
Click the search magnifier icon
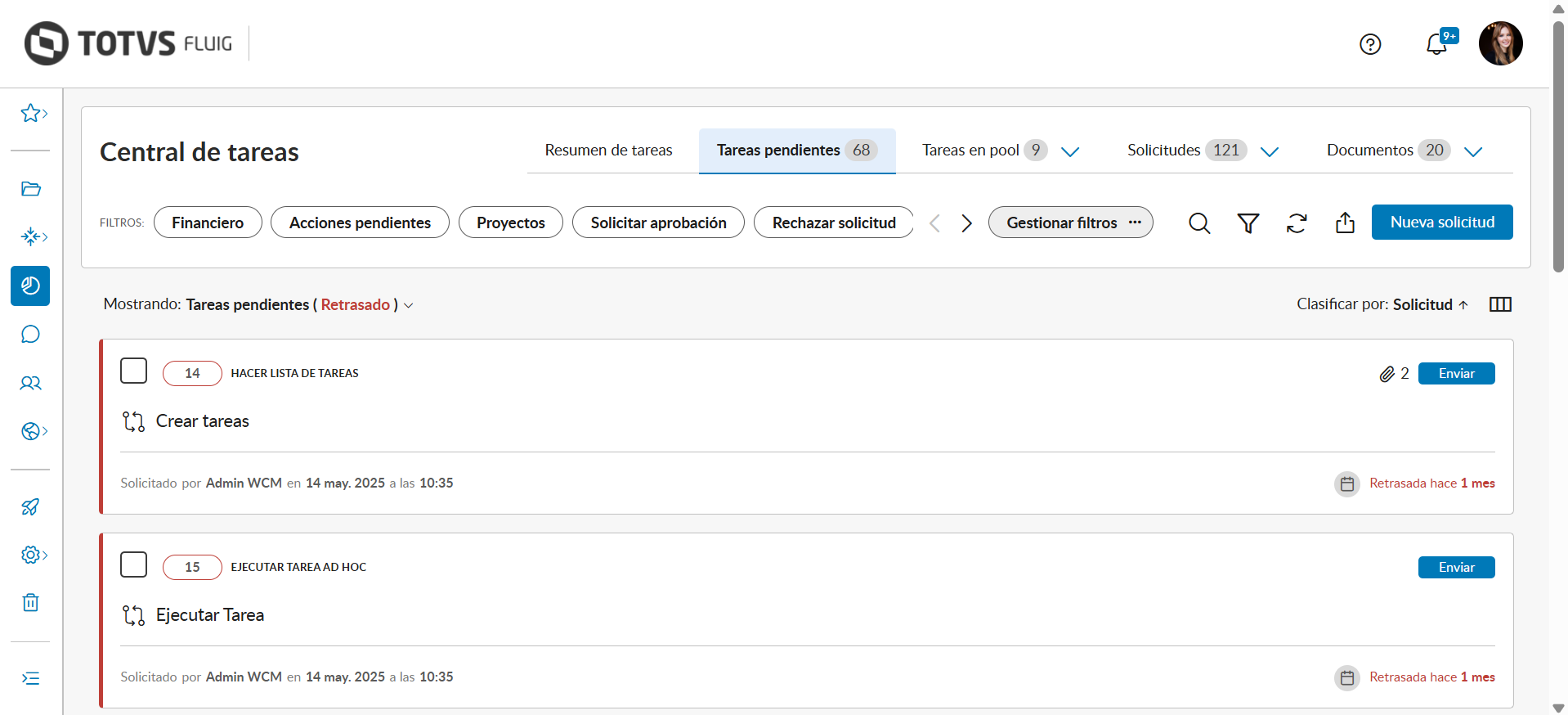coord(1199,223)
